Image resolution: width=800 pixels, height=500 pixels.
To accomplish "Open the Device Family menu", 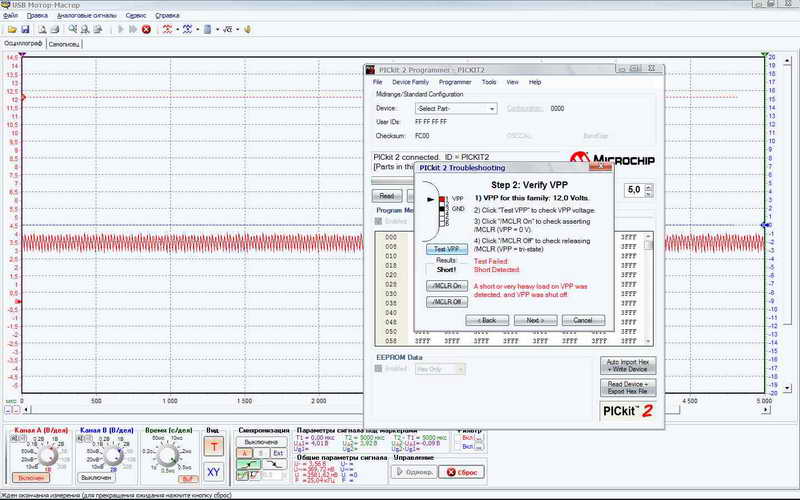I will pos(410,82).
